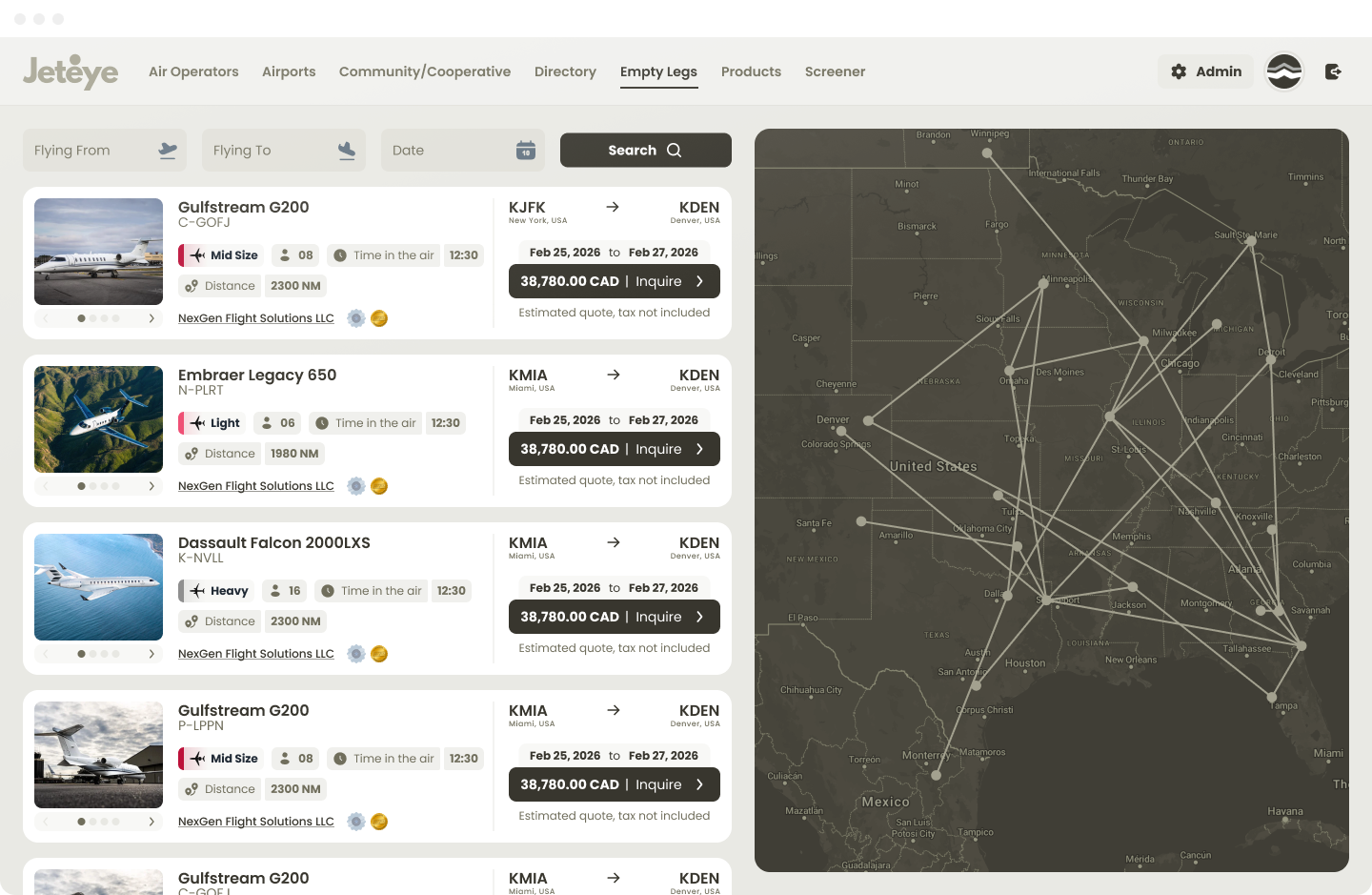Select the Empty Legs tab
This screenshot has height=895, width=1372.
(x=658, y=71)
